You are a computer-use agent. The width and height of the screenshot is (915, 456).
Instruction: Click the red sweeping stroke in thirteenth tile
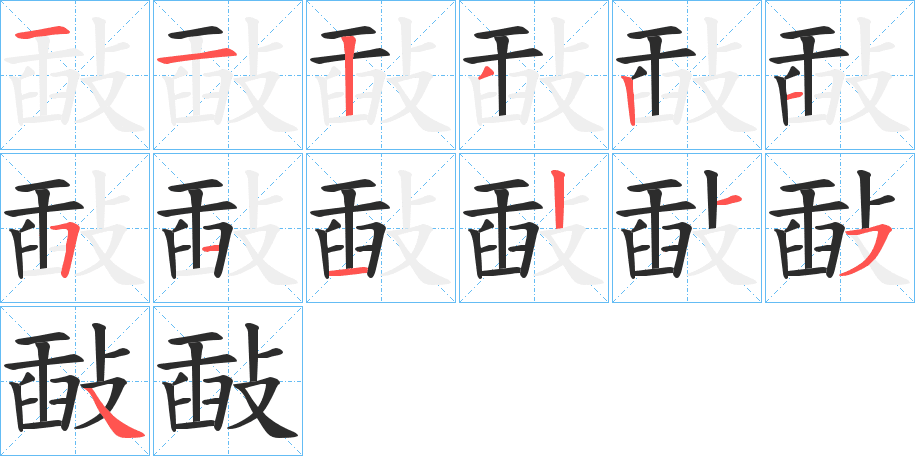point(116,417)
